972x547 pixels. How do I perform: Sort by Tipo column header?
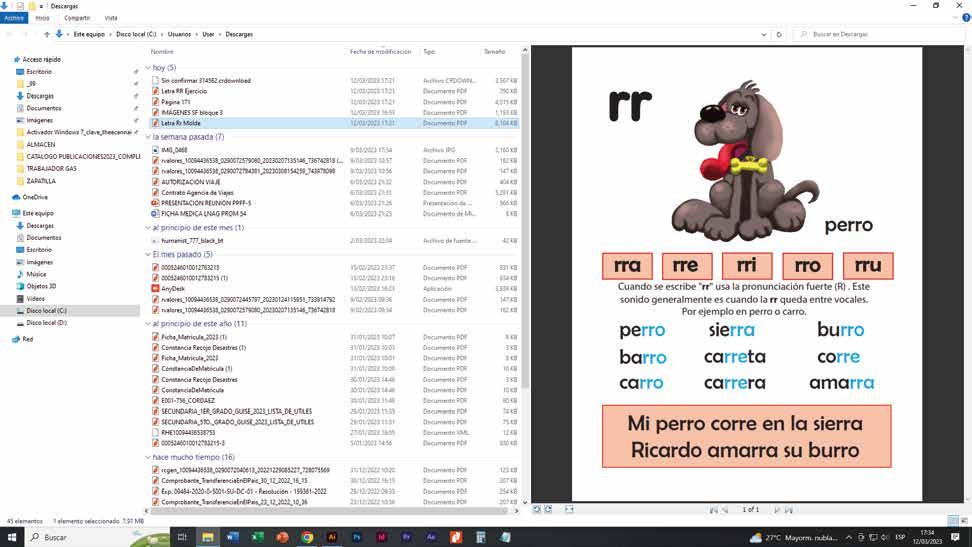coord(429,51)
